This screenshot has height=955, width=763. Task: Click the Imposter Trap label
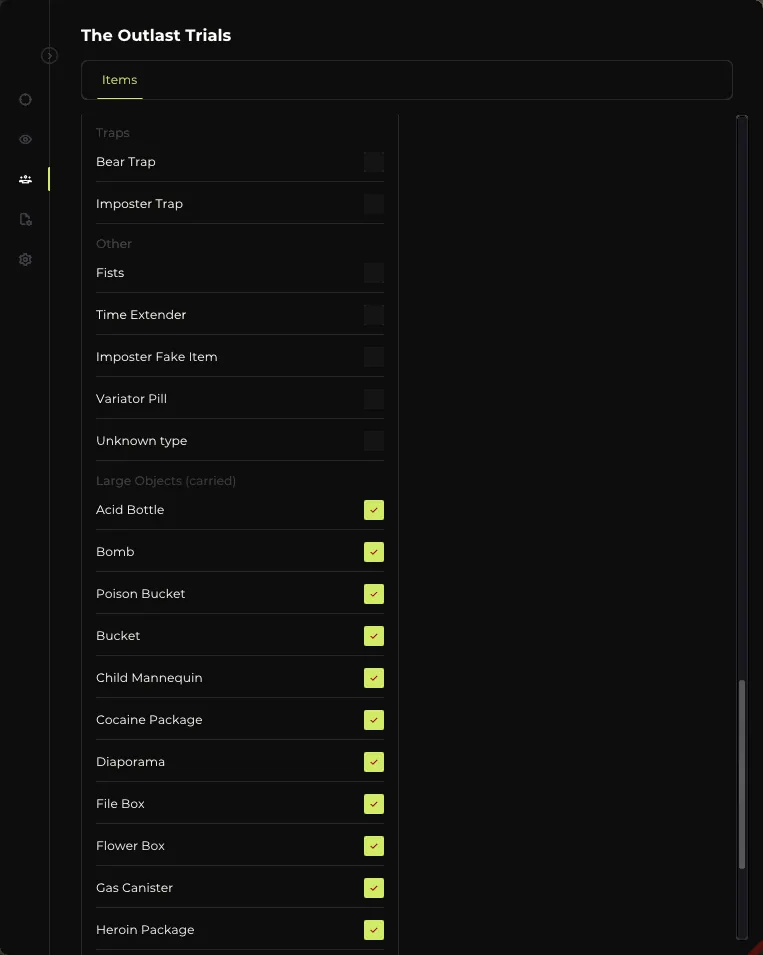tap(139, 204)
